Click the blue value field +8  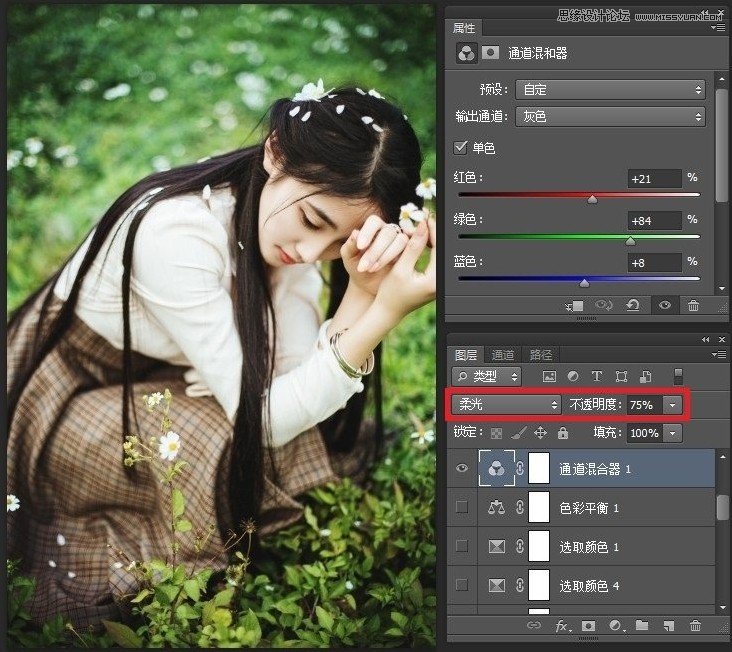pos(655,263)
